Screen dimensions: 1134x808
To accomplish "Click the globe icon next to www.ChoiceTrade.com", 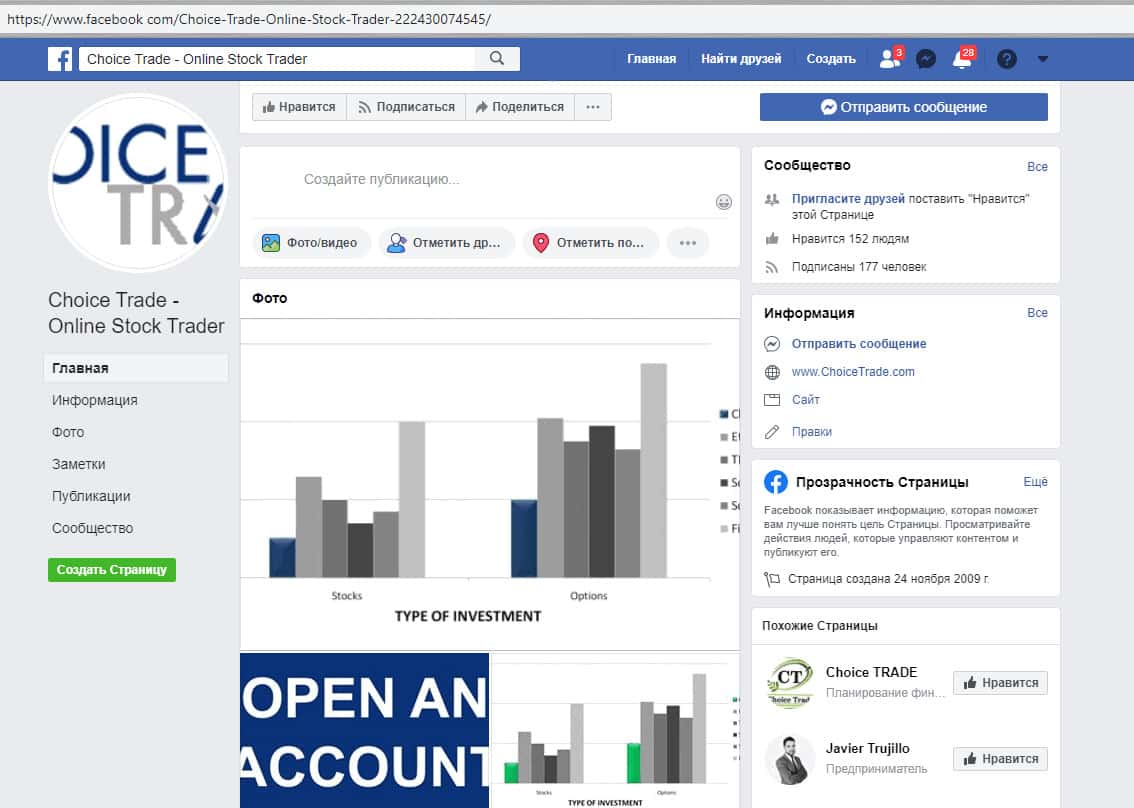I will pos(772,372).
